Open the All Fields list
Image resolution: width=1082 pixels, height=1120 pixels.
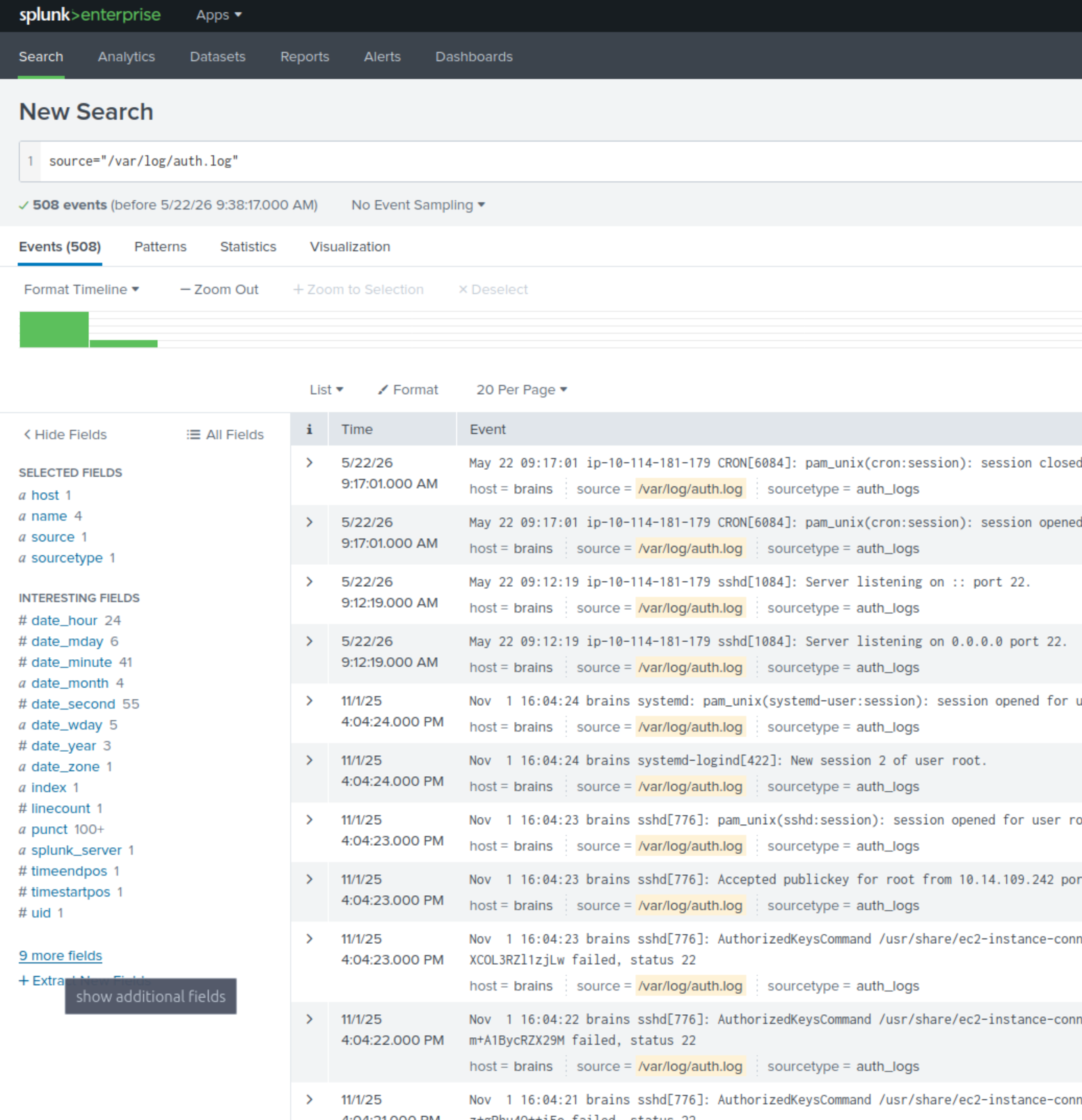[225, 434]
